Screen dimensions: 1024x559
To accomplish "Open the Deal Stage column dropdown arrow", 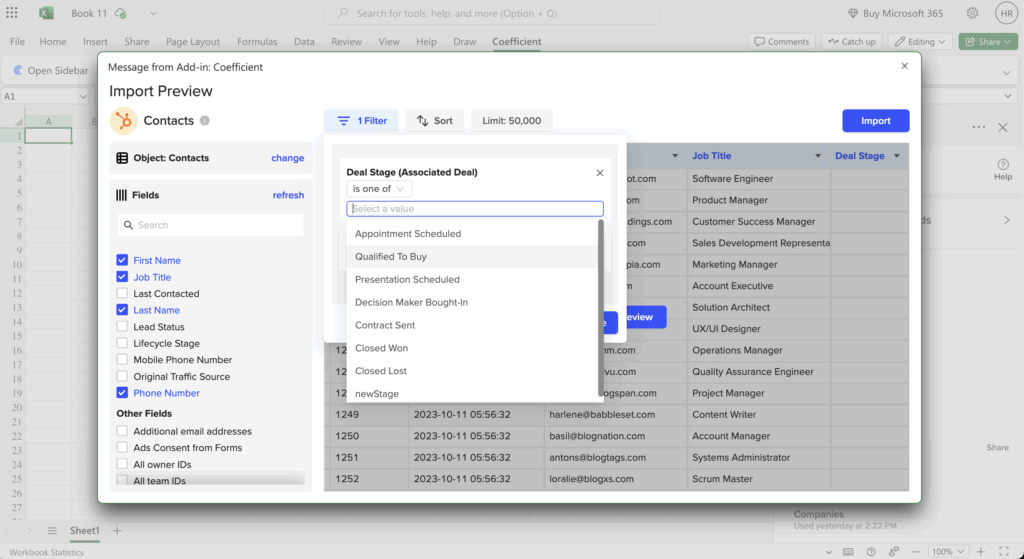I will point(897,156).
